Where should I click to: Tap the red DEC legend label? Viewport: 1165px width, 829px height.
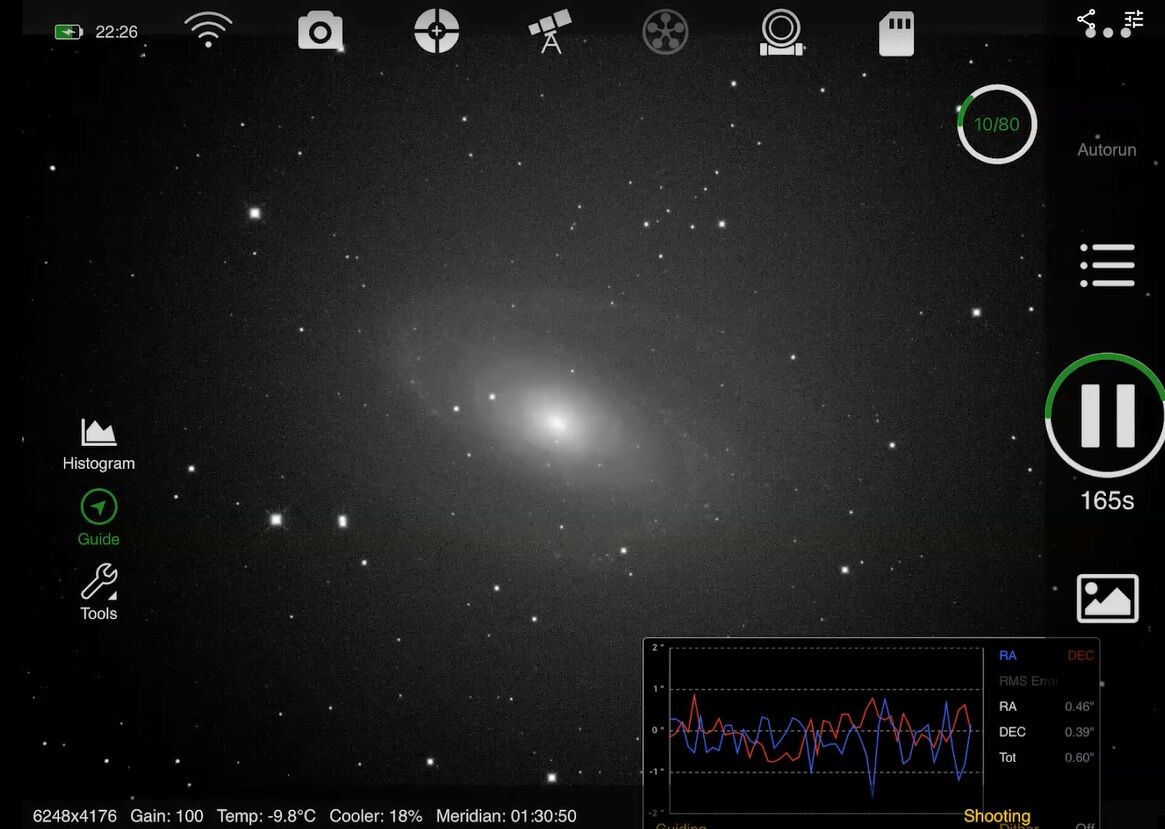tap(1080, 655)
